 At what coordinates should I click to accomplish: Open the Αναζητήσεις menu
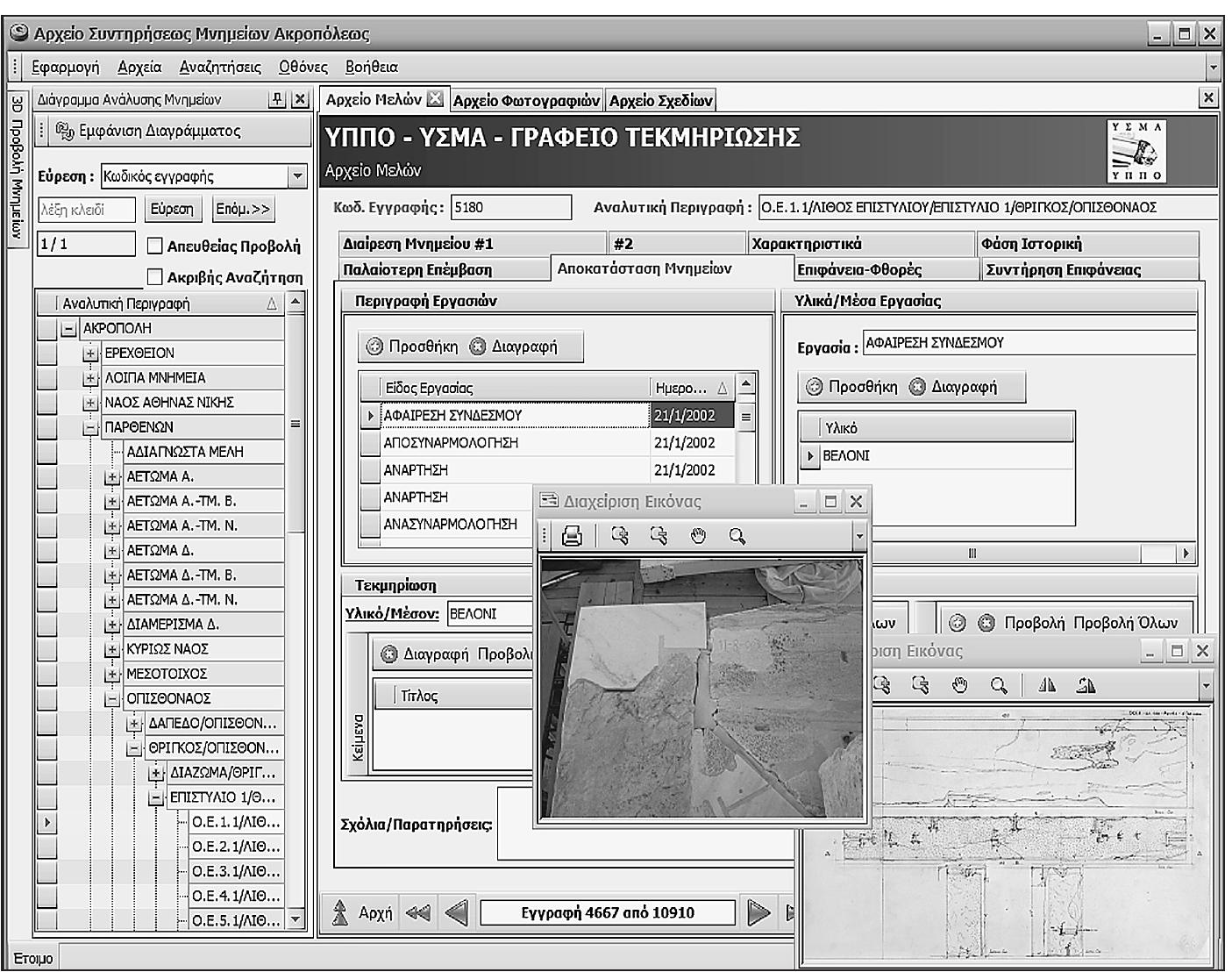coord(220,67)
